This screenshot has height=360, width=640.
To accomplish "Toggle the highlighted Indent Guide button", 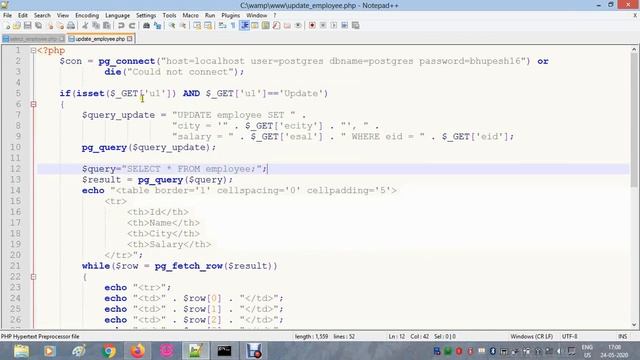I will [244, 26].
